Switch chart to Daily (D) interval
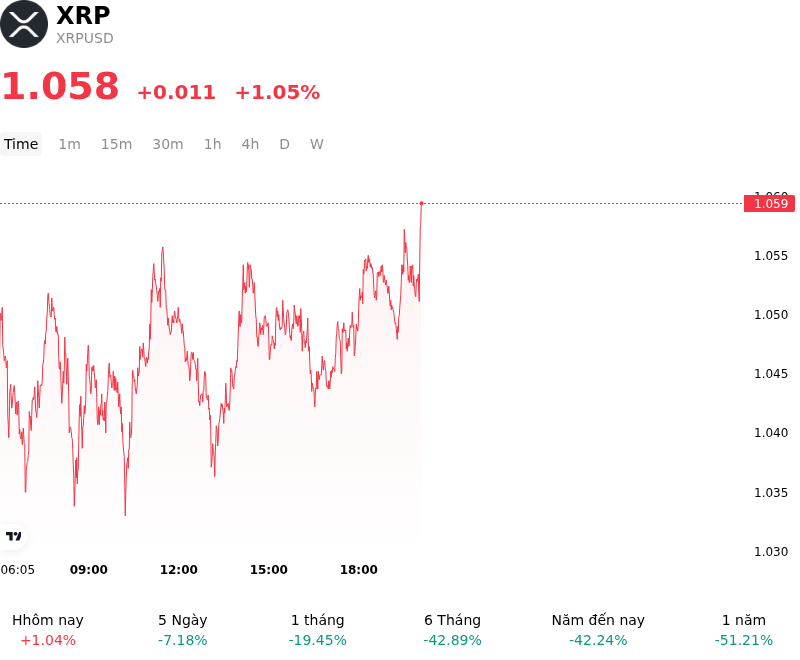The image size is (800, 660). 284,144
